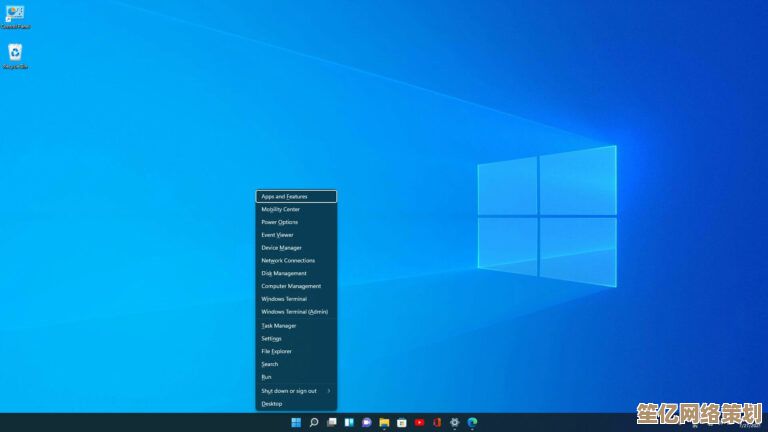Image resolution: width=768 pixels, height=432 pixels.
Task: Open Task View from the taskbar
Action: click(x=331, y=423)
